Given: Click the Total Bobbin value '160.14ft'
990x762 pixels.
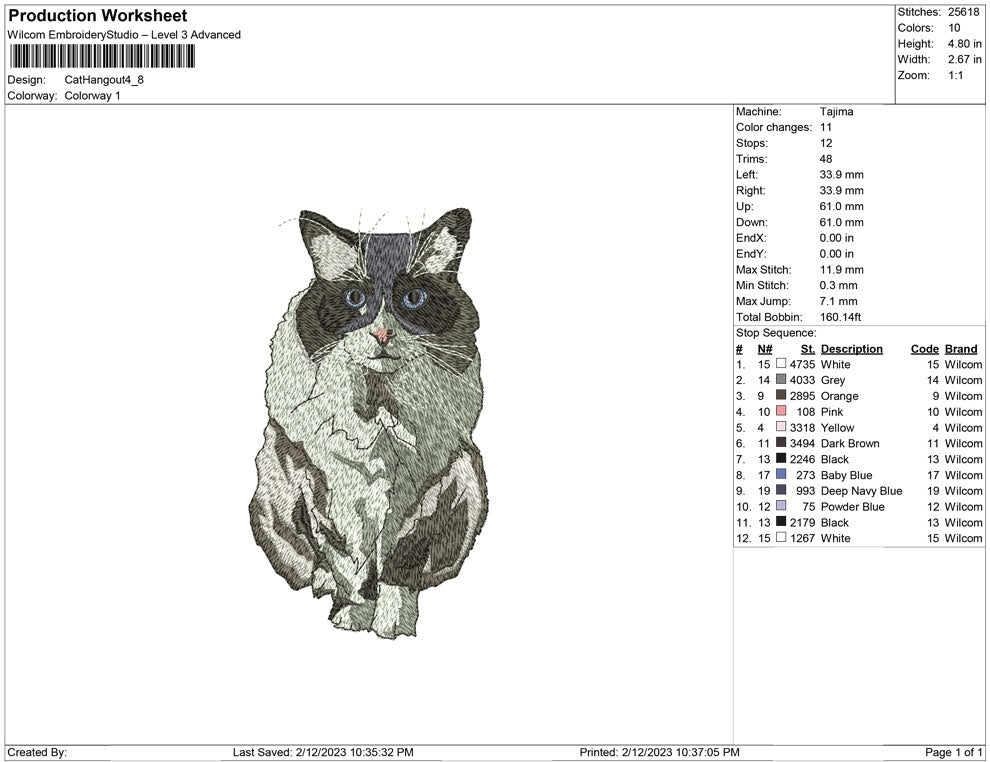Looking at the screenshot, I should tap(840, 317).
